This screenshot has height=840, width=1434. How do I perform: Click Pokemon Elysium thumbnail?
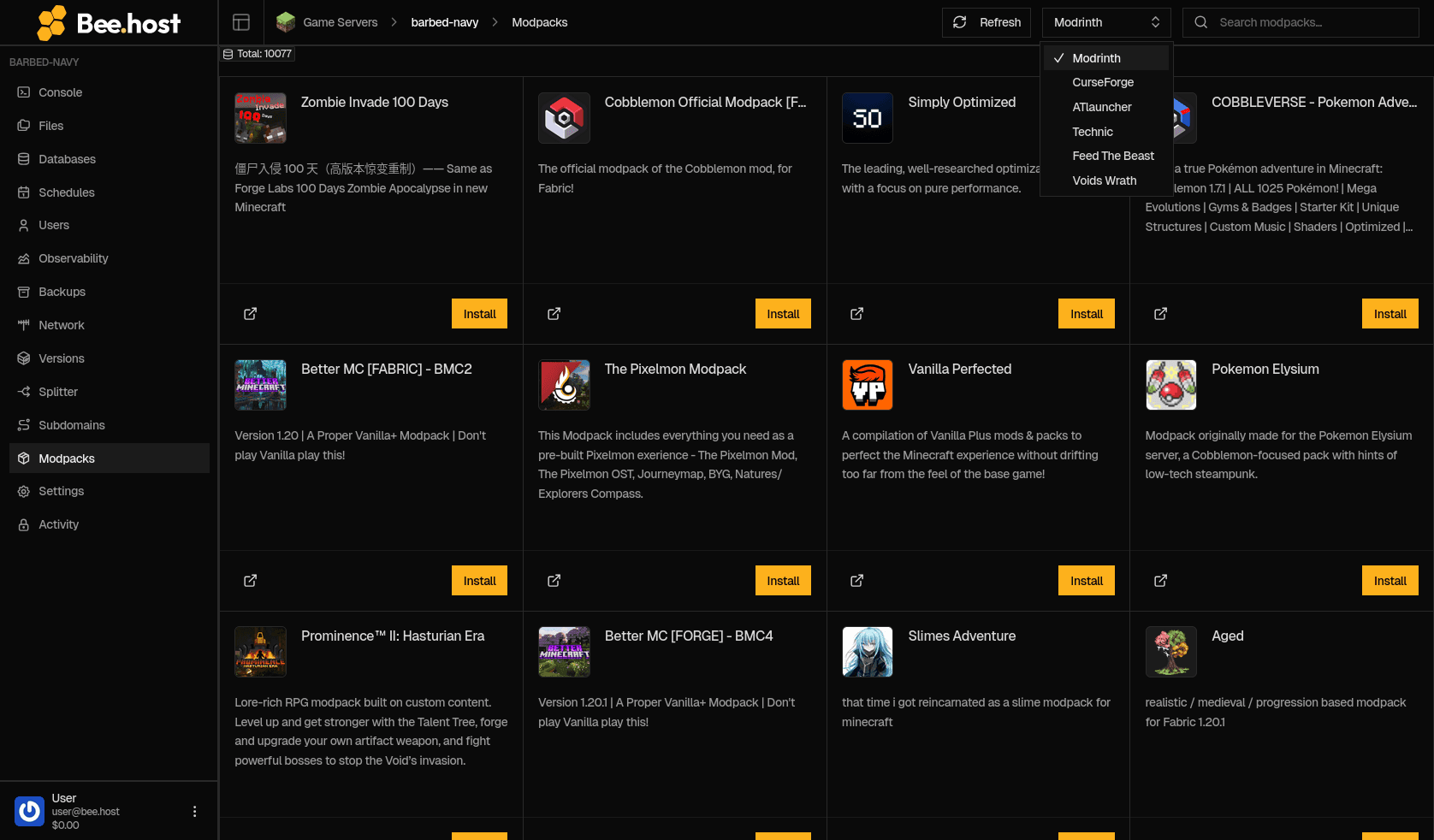[x=1171, y=385]
